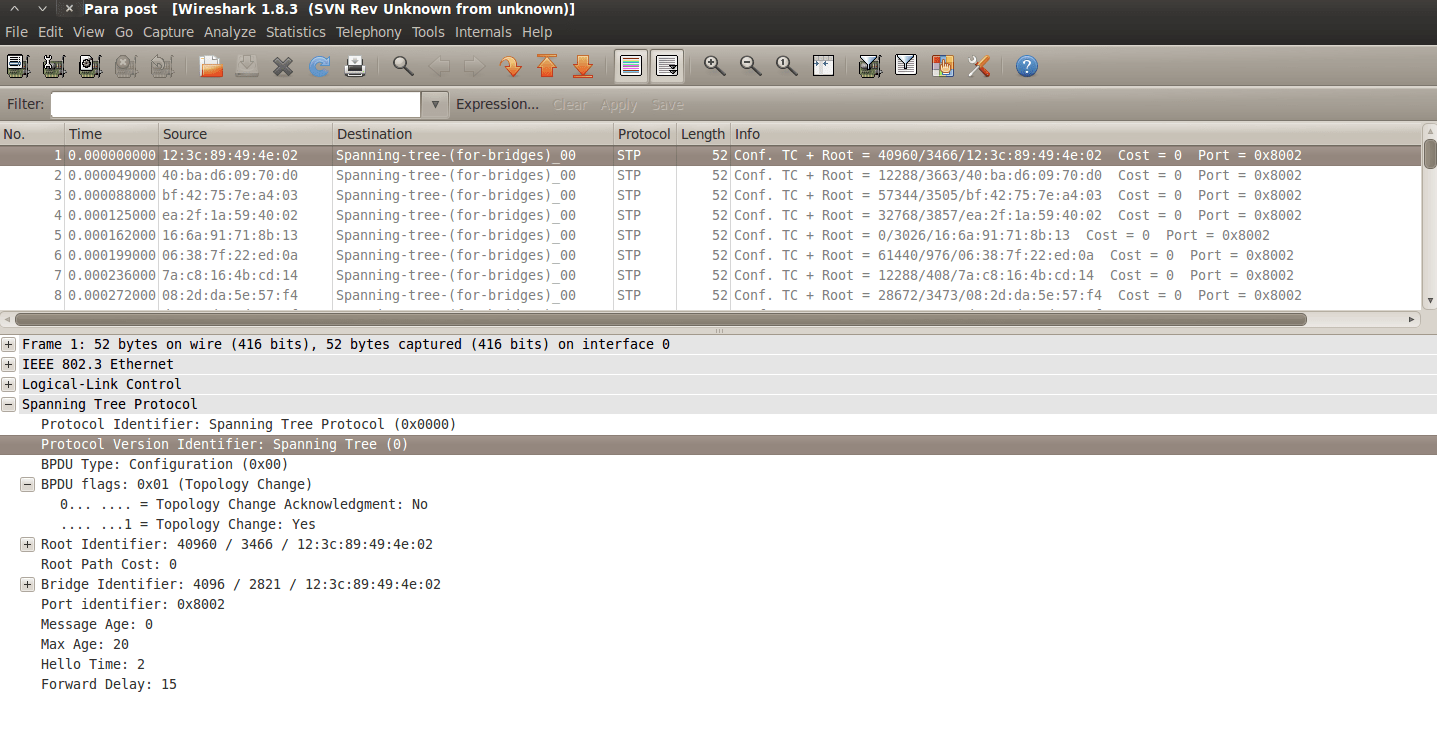Image resolution: width=1437 pixels, height=740 pixels.
Task: Close the capture file X icon
Action: (x=283, y=66)
